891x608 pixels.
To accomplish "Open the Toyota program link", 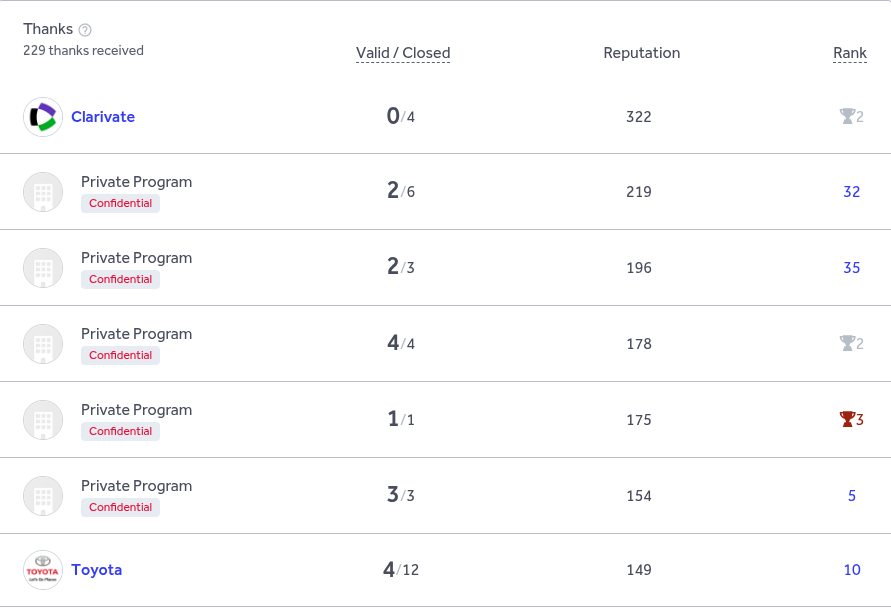I will click(x=97, y=570).
